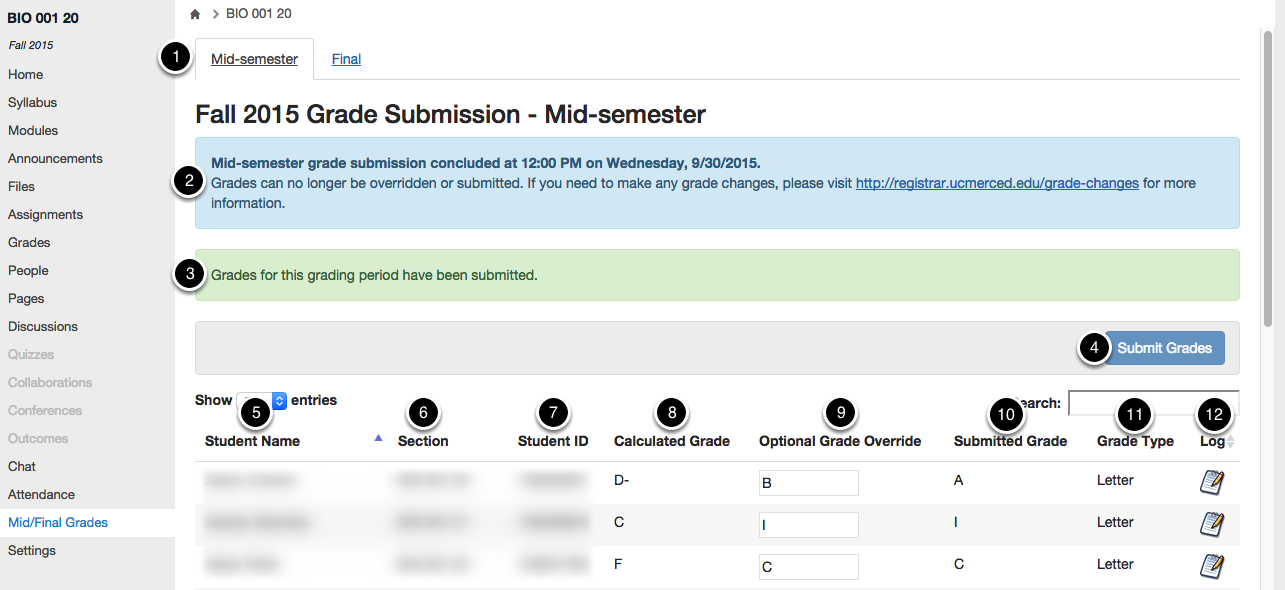Sort by the Student Name ascending arrow
1285x590 pixels.
pos(378,438)
